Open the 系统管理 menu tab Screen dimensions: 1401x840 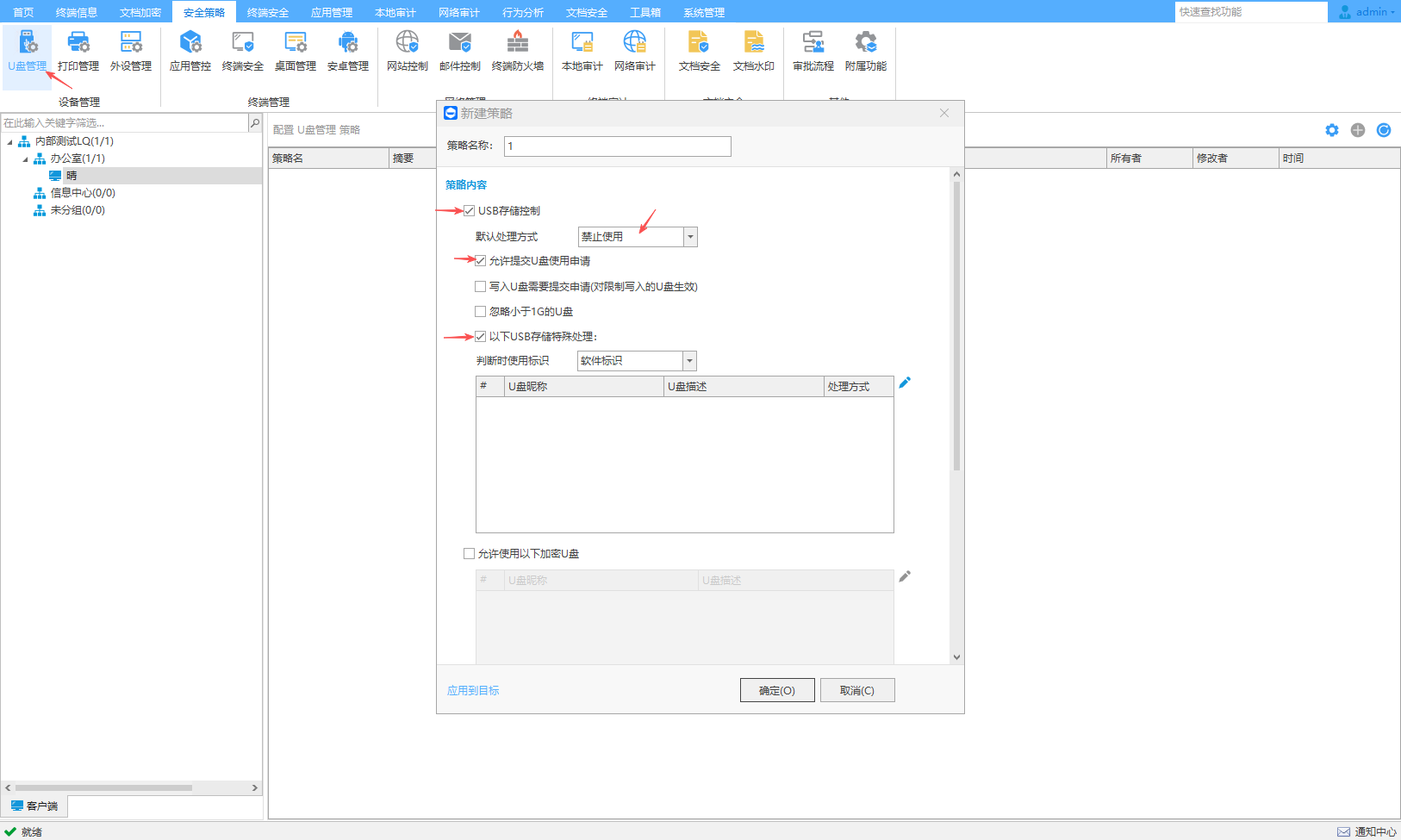point(703,12)
